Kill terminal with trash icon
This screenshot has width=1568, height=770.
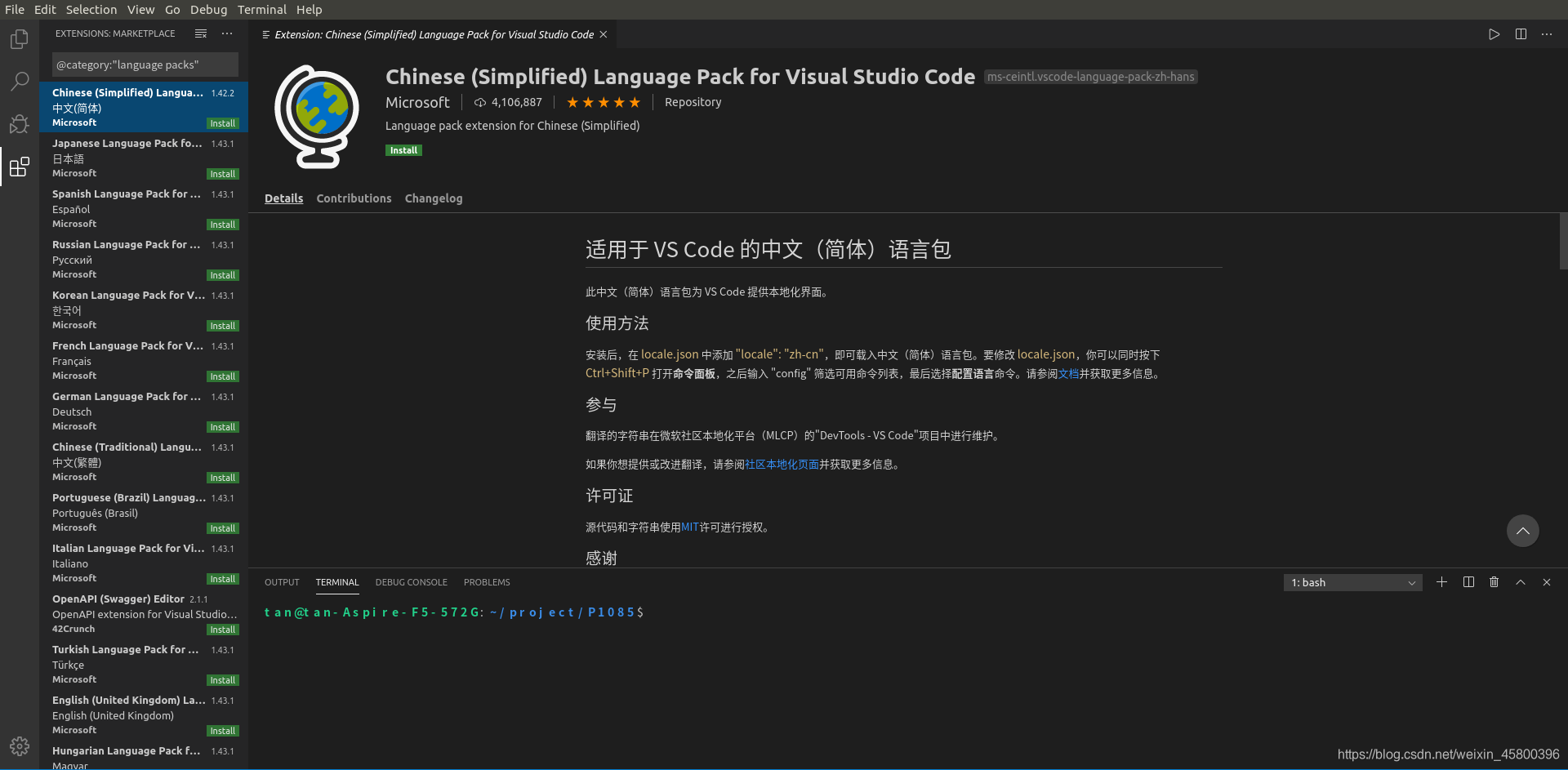click(1494, 582)
